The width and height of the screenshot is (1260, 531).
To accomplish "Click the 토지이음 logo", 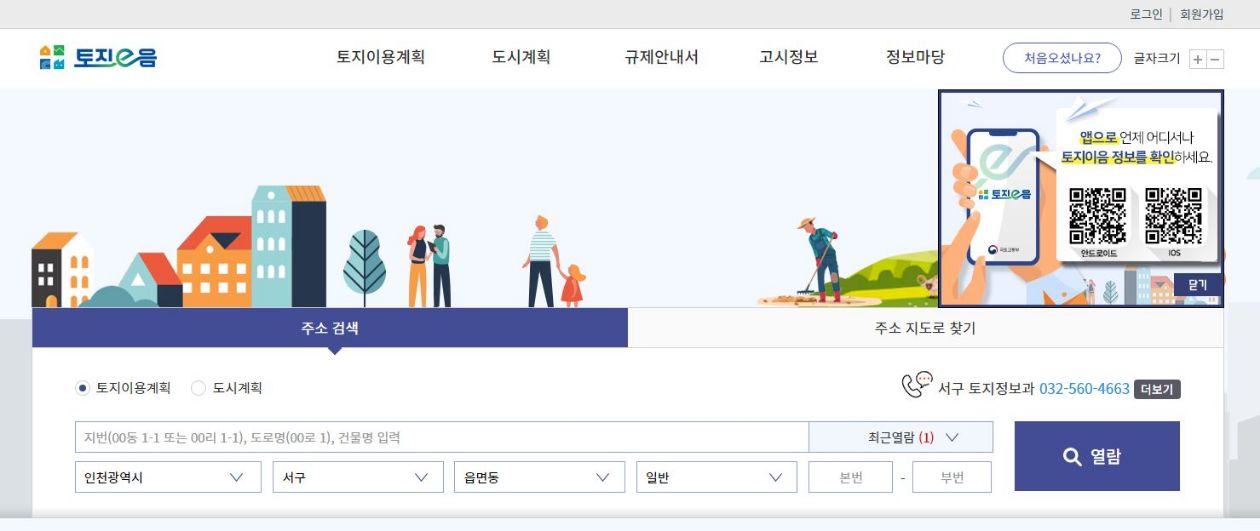I will 98,57.
